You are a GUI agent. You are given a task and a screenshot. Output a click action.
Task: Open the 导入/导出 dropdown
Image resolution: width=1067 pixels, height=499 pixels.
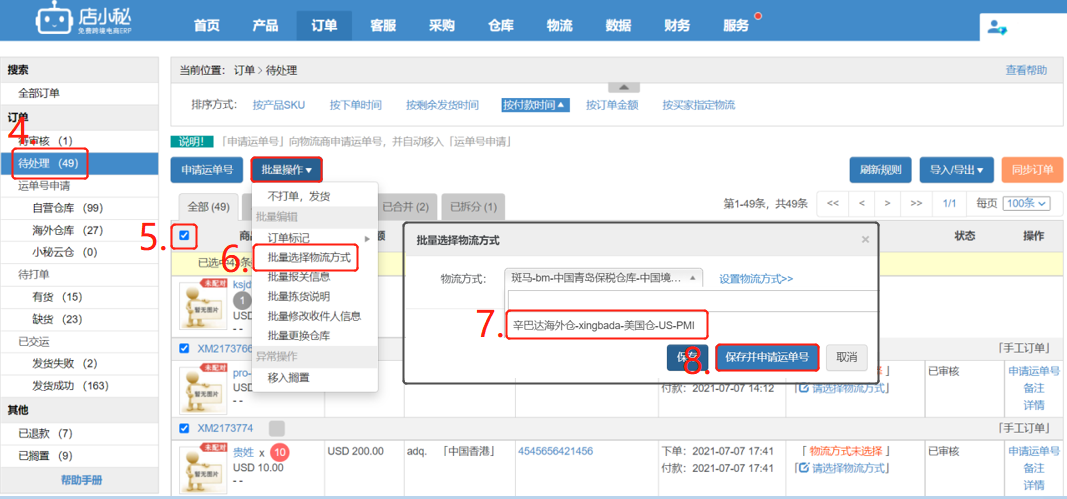click(x=956, y=170)
